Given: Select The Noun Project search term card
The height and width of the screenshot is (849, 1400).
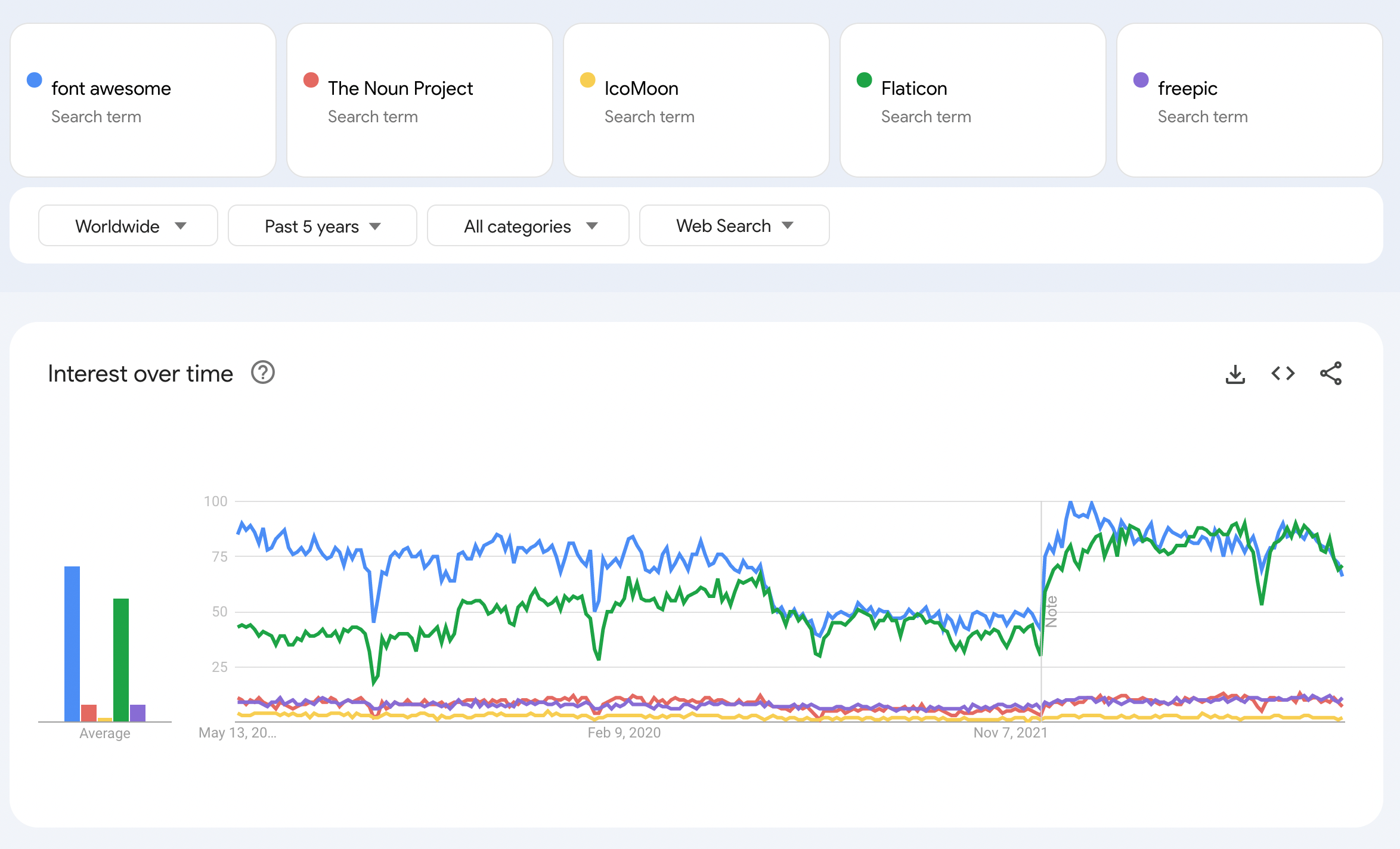Looking at the screenshot, I should [x=420, y=100].
